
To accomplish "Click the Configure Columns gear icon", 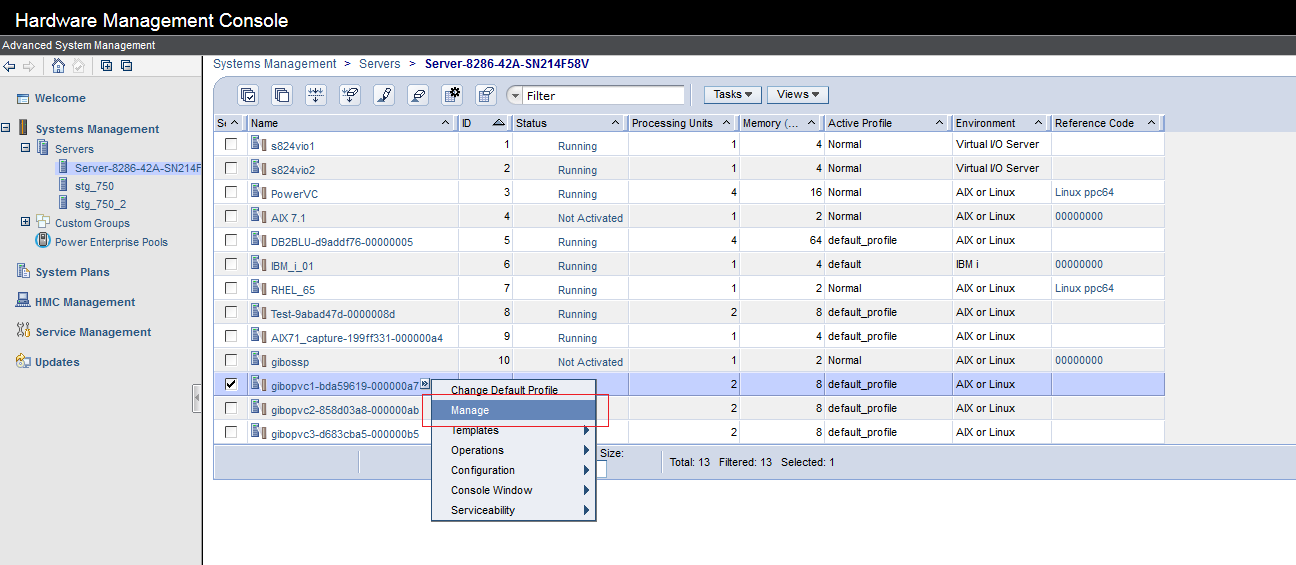I will [452, 95].
